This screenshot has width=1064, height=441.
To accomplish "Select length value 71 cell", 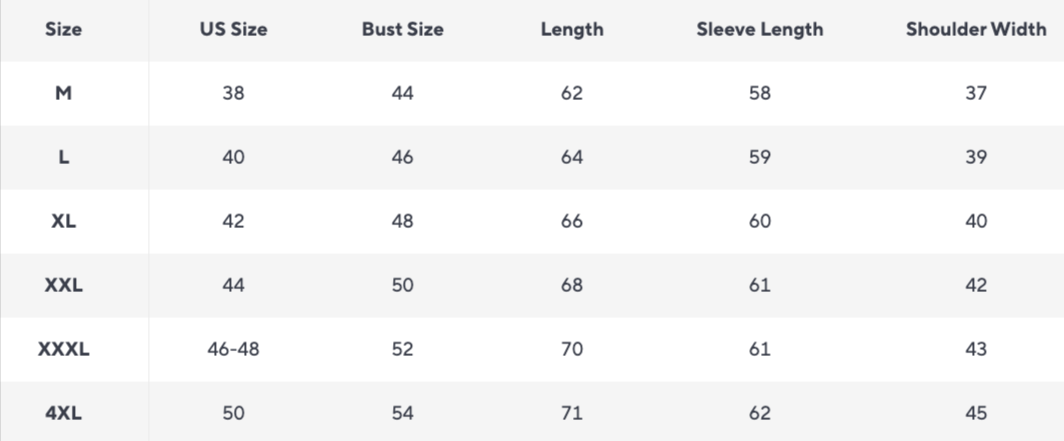I will tap(572, 413).
